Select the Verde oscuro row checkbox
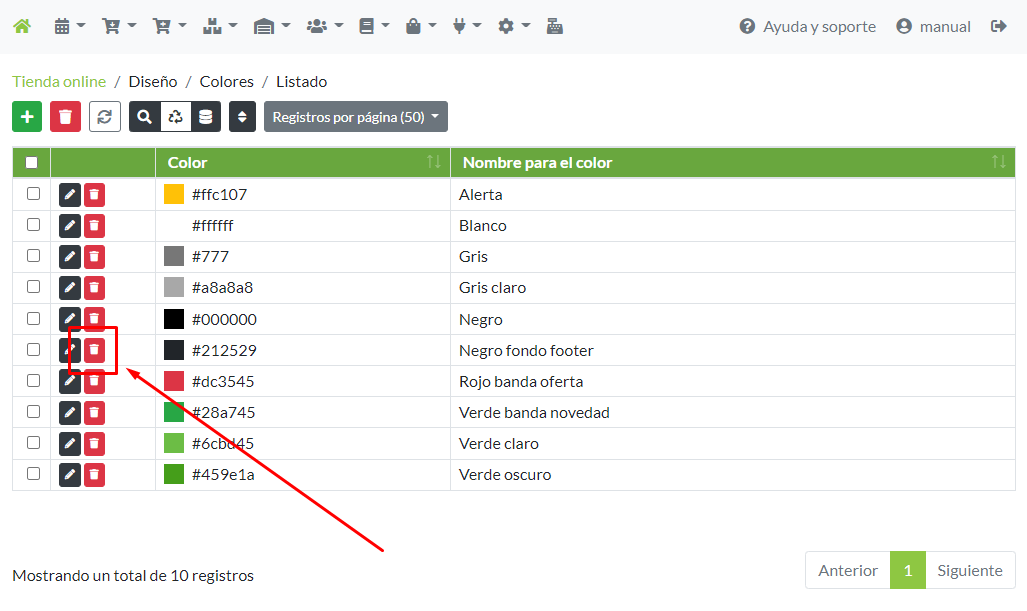The image size is (1027, 611). coord(33,474)
